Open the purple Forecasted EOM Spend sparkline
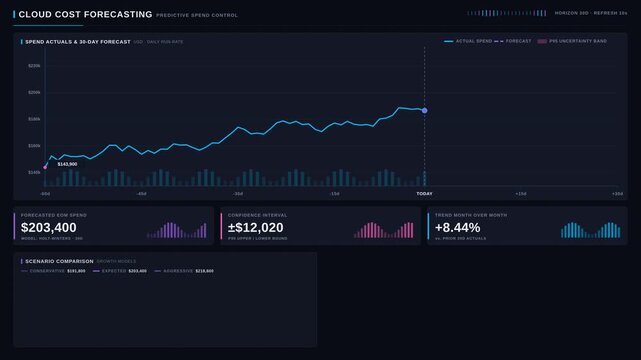 click(177, 230)
